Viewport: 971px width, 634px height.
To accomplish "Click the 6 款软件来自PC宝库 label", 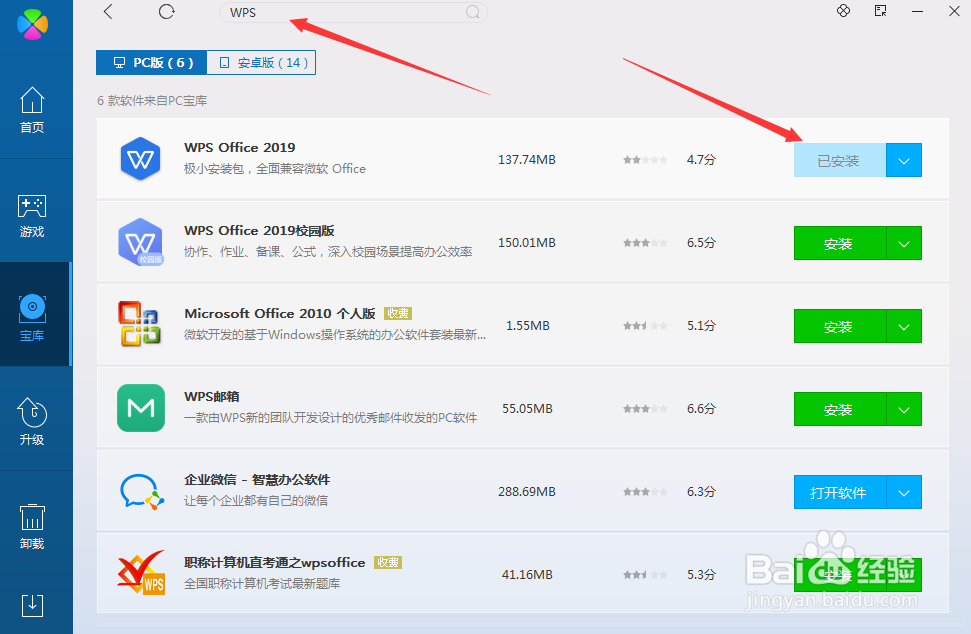I will pyautogui.click(x=152, y=100).
